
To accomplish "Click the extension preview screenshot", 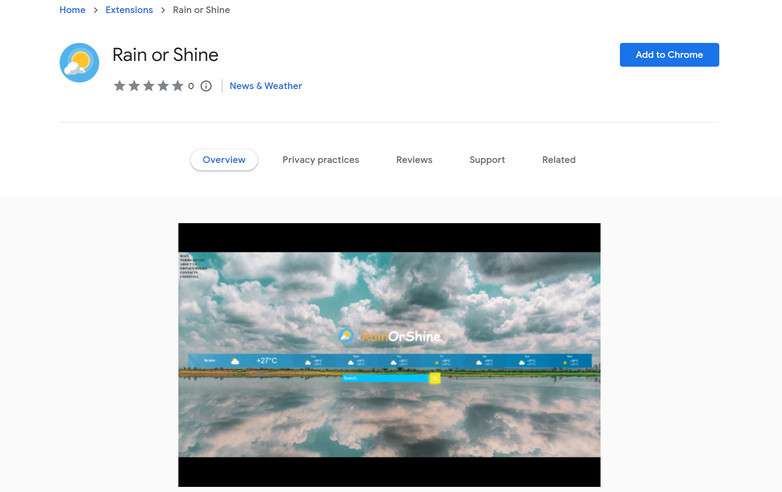I will [x=390, y=355].
